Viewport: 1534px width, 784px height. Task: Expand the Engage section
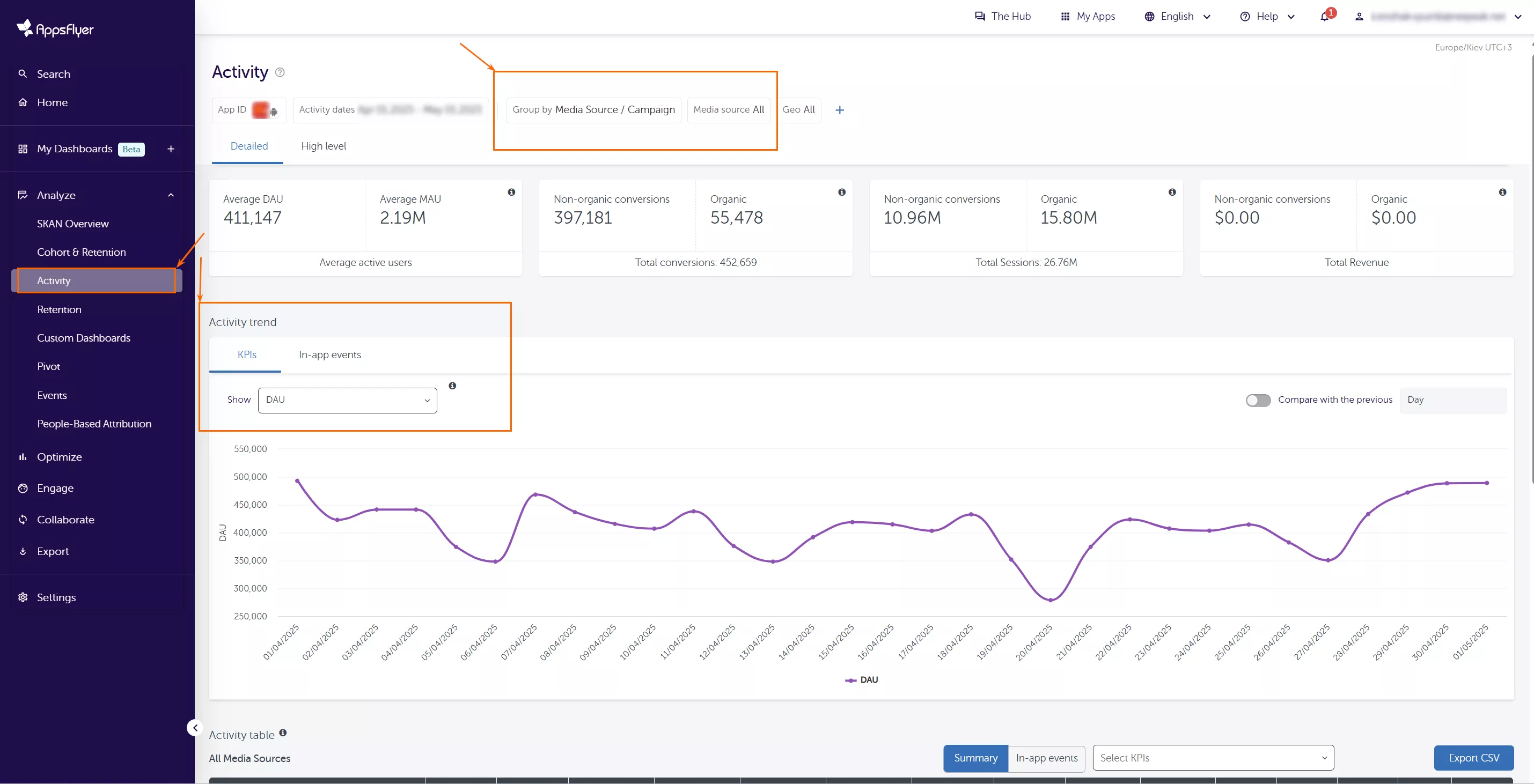coord(55,488)
